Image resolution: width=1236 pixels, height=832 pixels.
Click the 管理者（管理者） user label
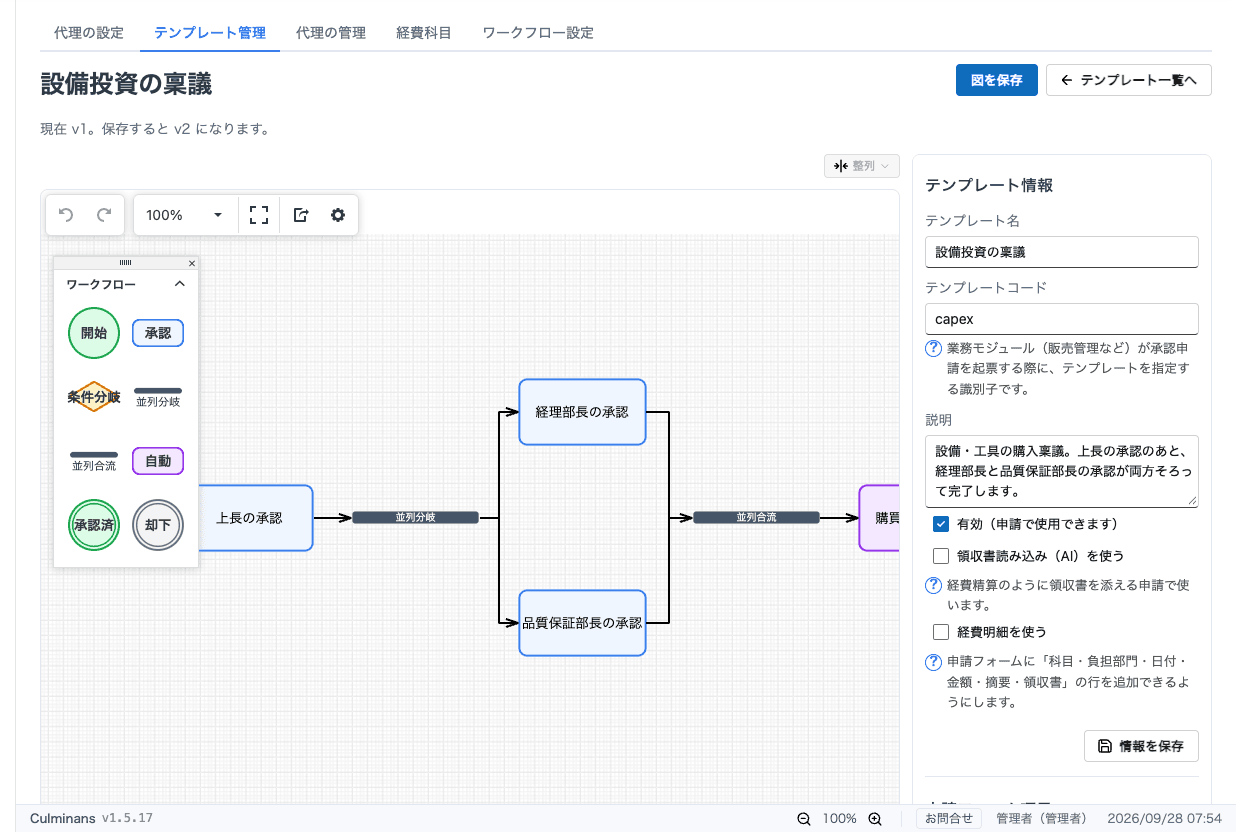tap(1042, 818)
